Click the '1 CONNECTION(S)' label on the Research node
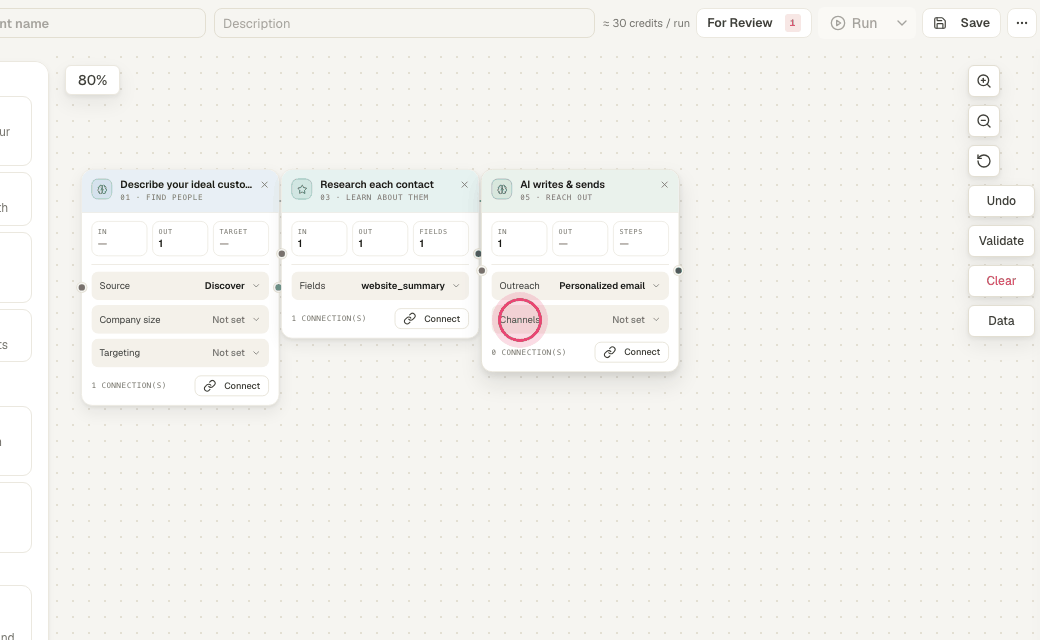The image size is (1040, 640). tap(328, 318)
